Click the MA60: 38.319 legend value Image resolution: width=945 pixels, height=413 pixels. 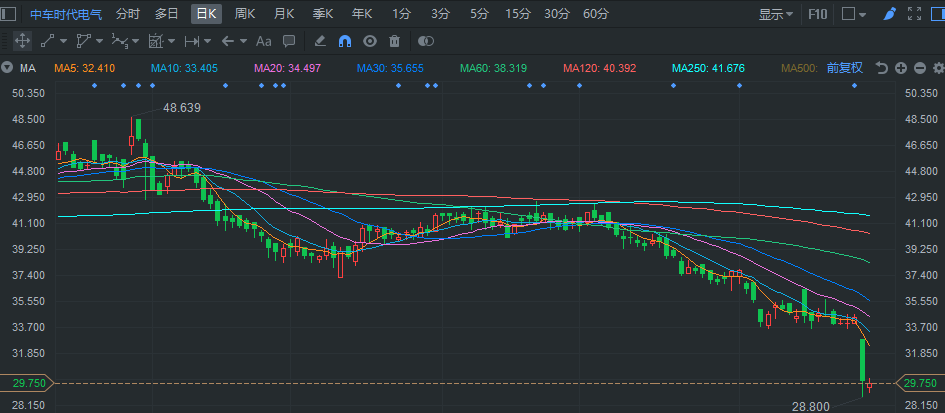coord(493,68)
